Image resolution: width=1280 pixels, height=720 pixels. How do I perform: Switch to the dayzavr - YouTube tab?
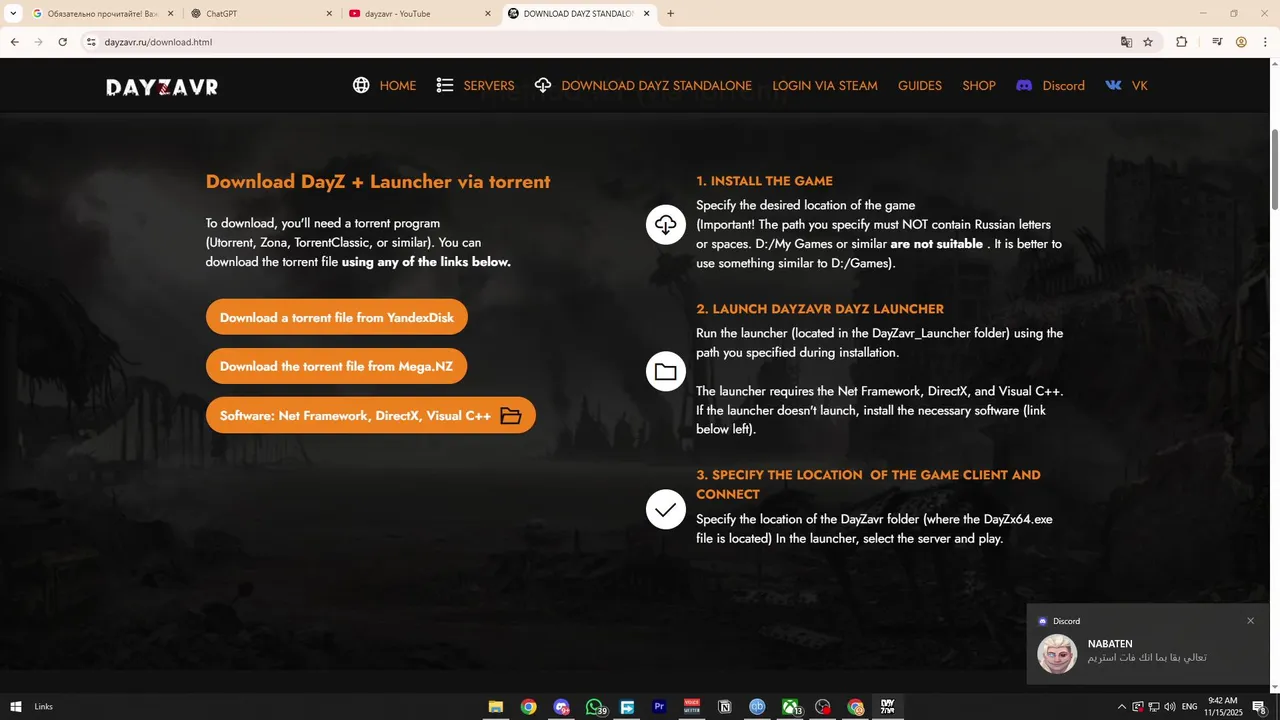coord(418,14)
